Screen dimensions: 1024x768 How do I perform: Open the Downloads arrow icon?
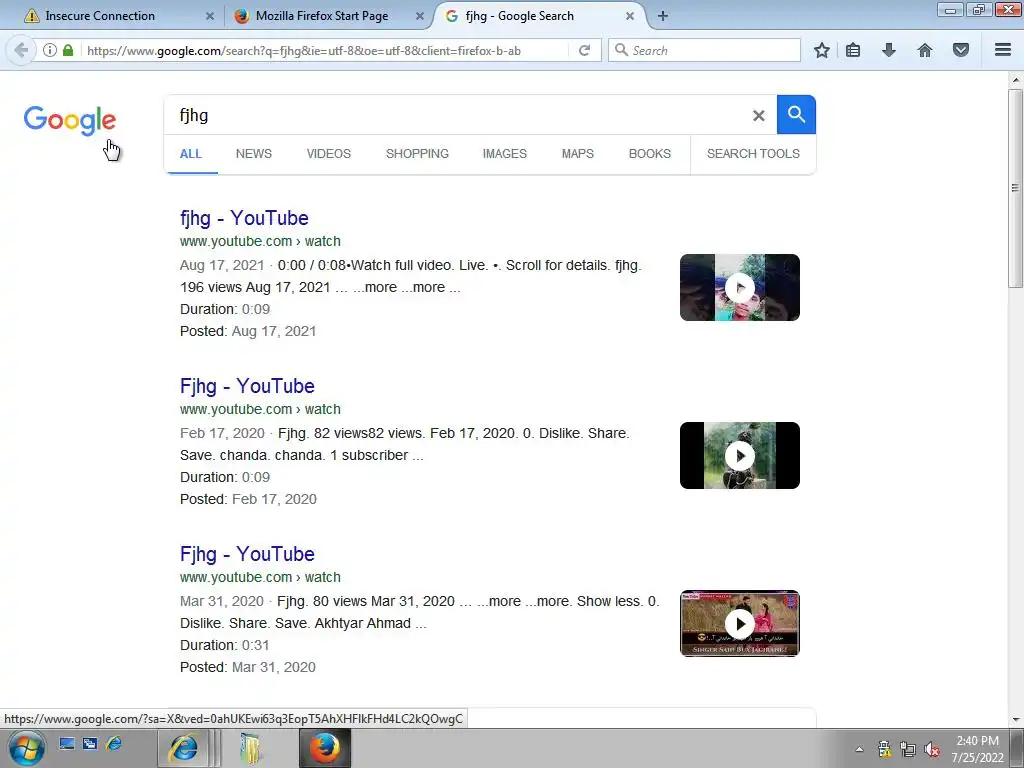pyautogui.click(x=889, y=50)
